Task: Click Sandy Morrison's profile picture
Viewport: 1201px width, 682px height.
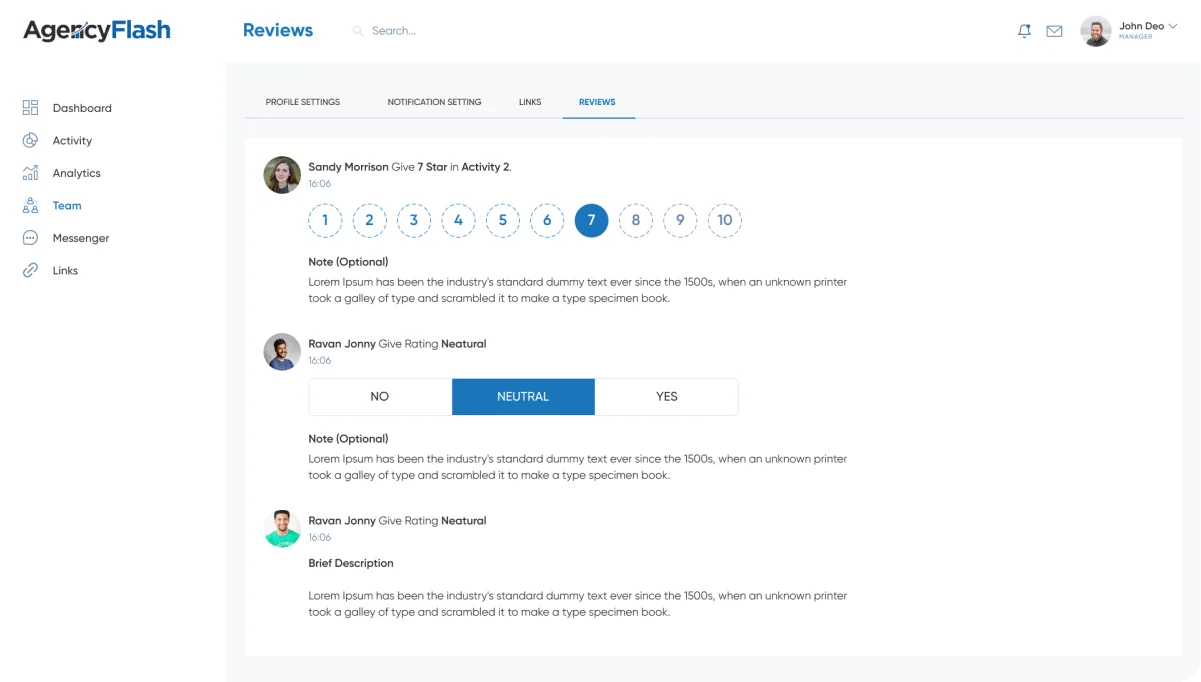Action: (282, 175)
